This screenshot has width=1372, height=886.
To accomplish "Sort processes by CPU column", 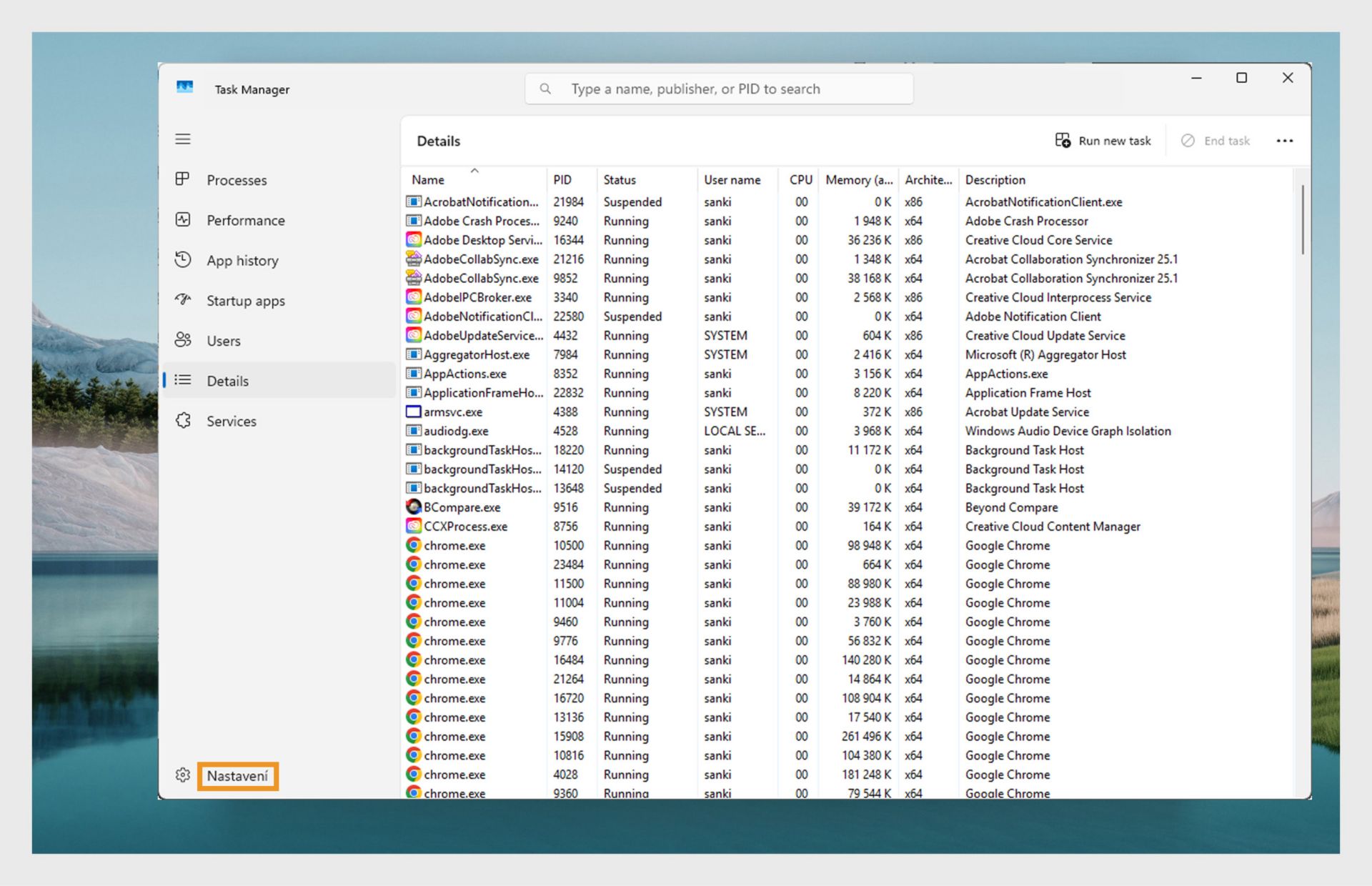I will click(x=800, y=180).
